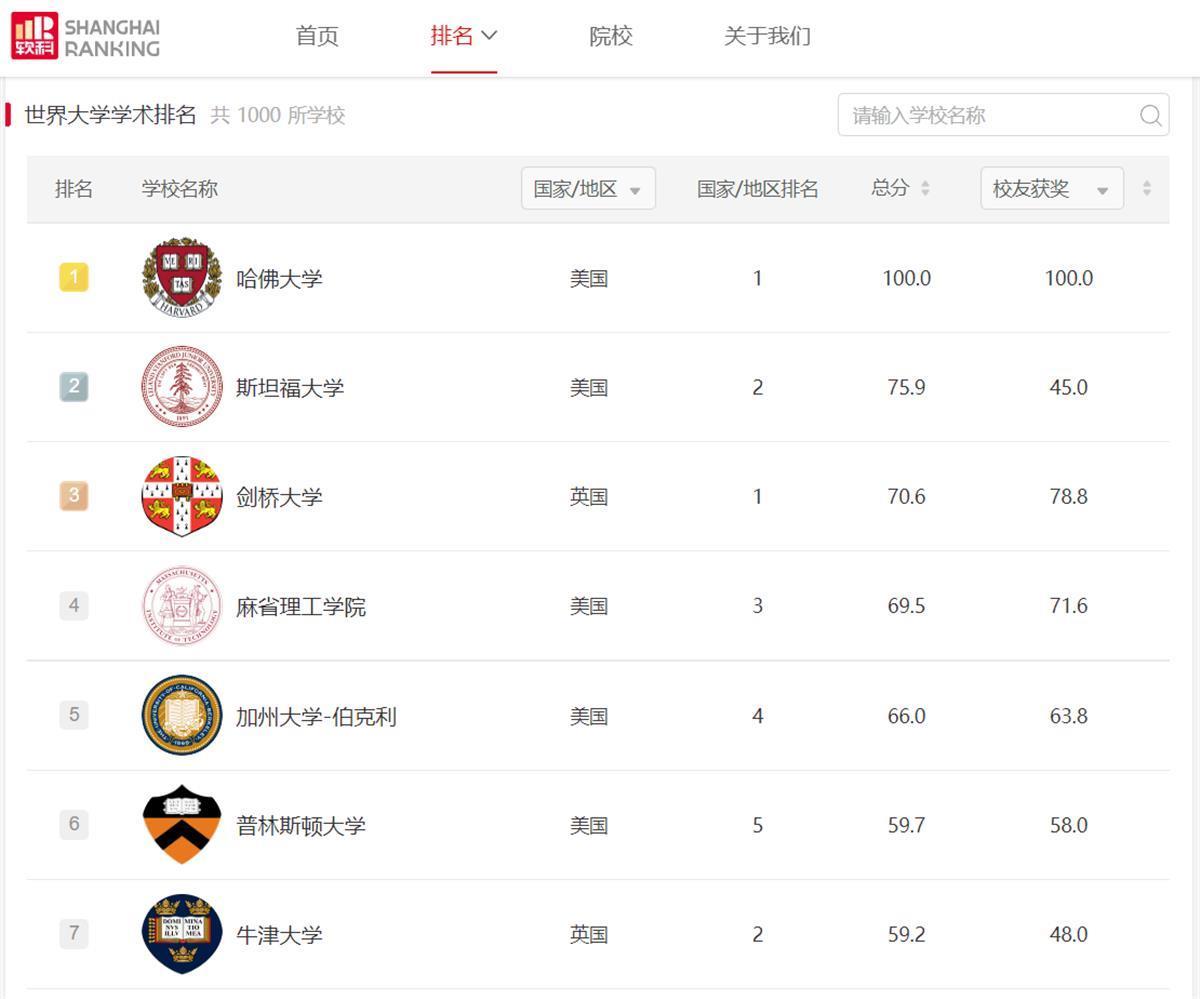The width and height of the screenshot is (1200, 999).
Task: Open the 校友获奖 indicator dropdown
Action: coord(1052,188)
